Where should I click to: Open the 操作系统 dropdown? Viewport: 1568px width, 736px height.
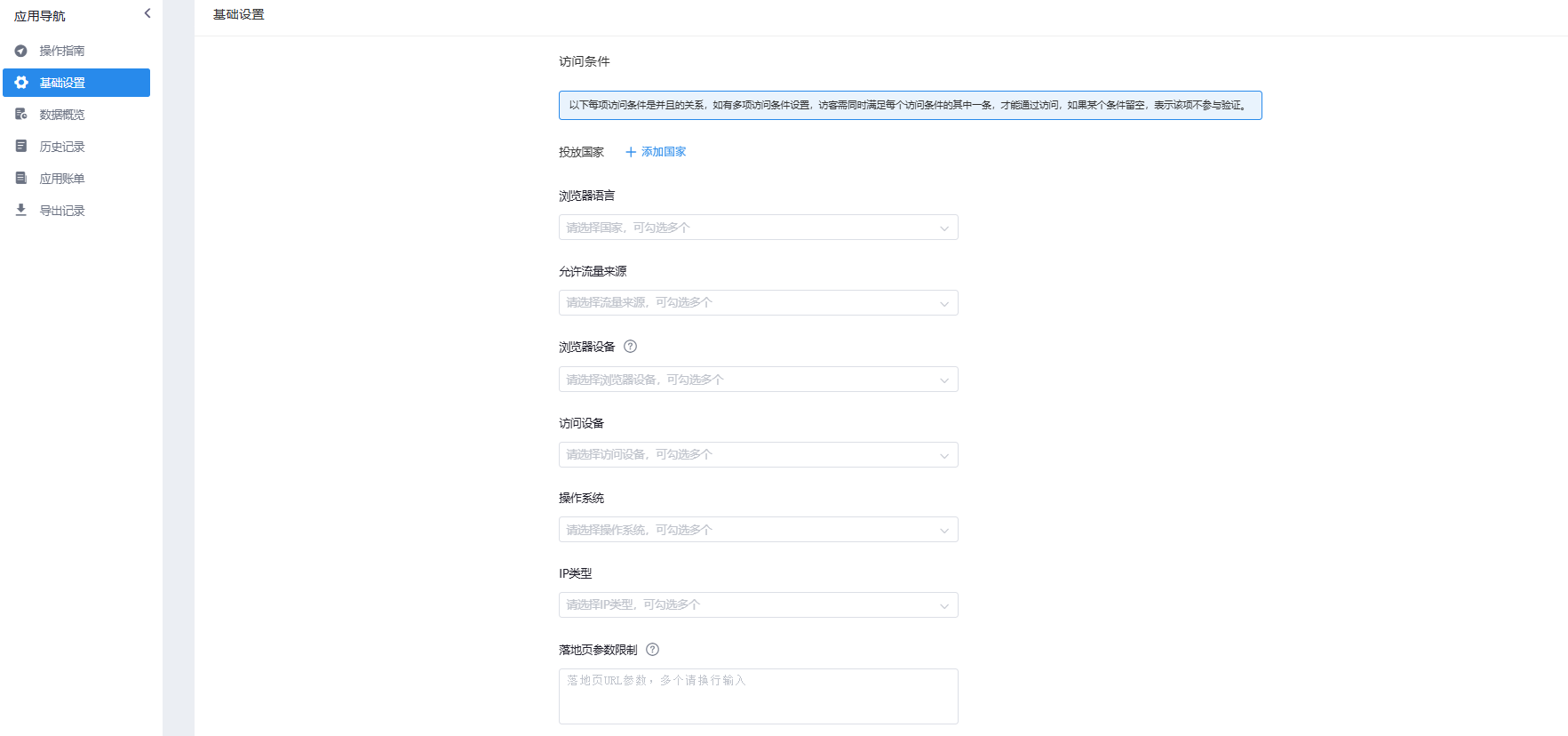758,530
